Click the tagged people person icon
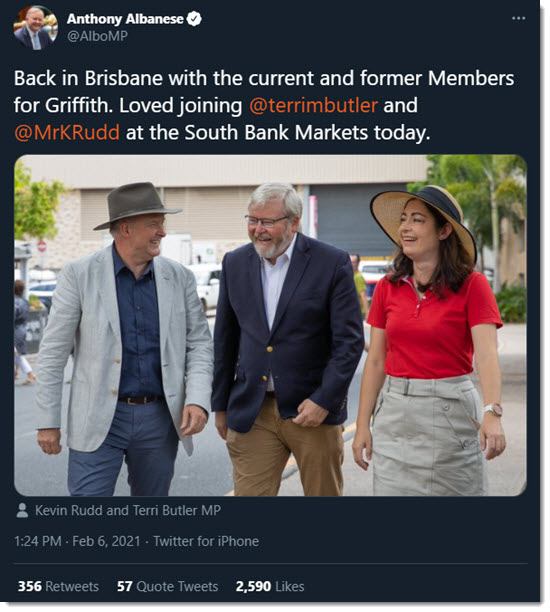550x612 pixels. tap(22, 510)
